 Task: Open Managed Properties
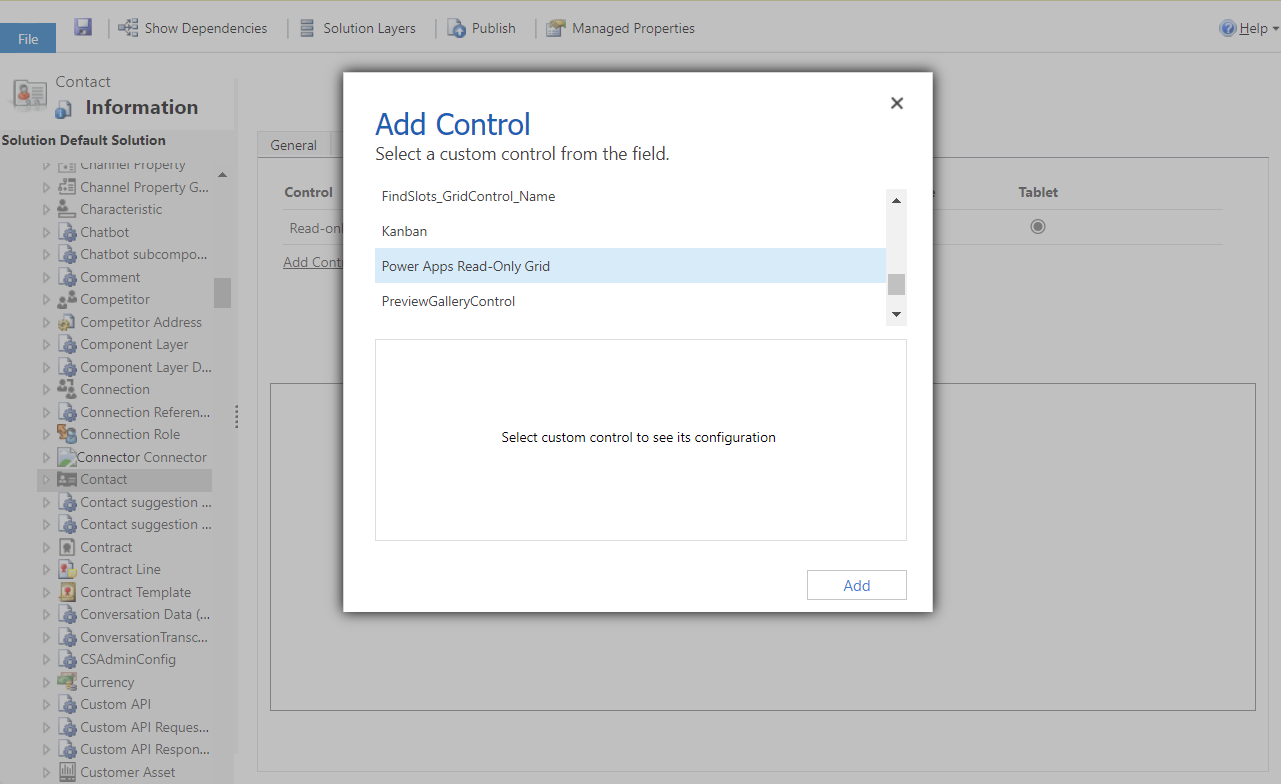tap(620, 28)
